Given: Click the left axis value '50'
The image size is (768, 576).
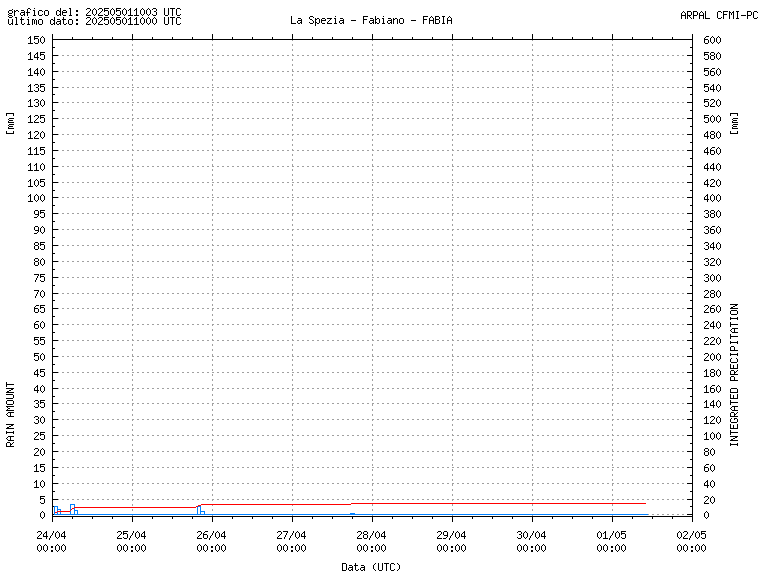Looking at the screenshot, I should [x=39, y=357].
